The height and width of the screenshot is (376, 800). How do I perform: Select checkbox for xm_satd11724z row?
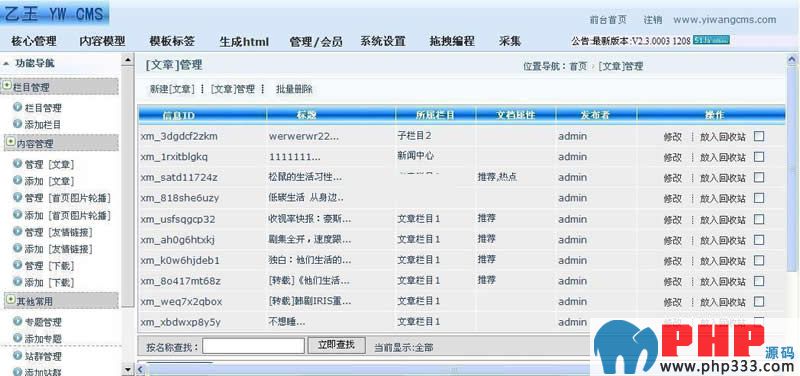(x=759, y=177)
